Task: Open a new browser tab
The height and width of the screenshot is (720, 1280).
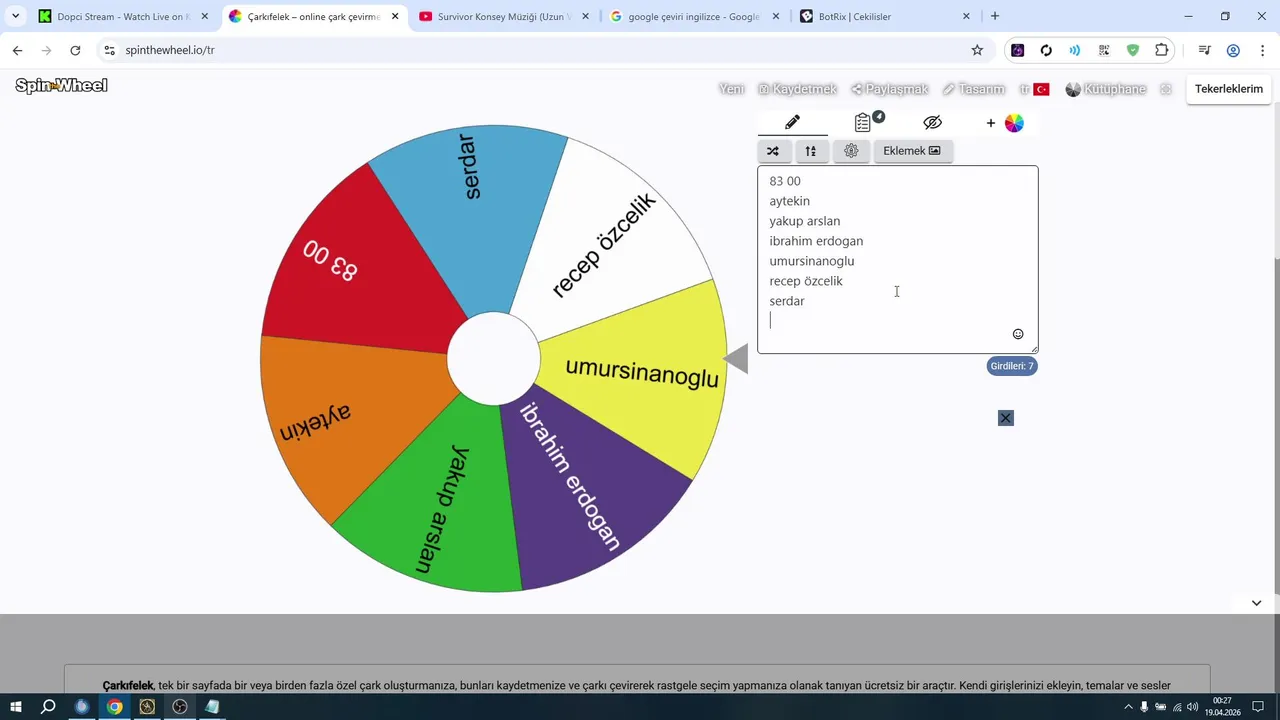Action: [x=995, y=17]
